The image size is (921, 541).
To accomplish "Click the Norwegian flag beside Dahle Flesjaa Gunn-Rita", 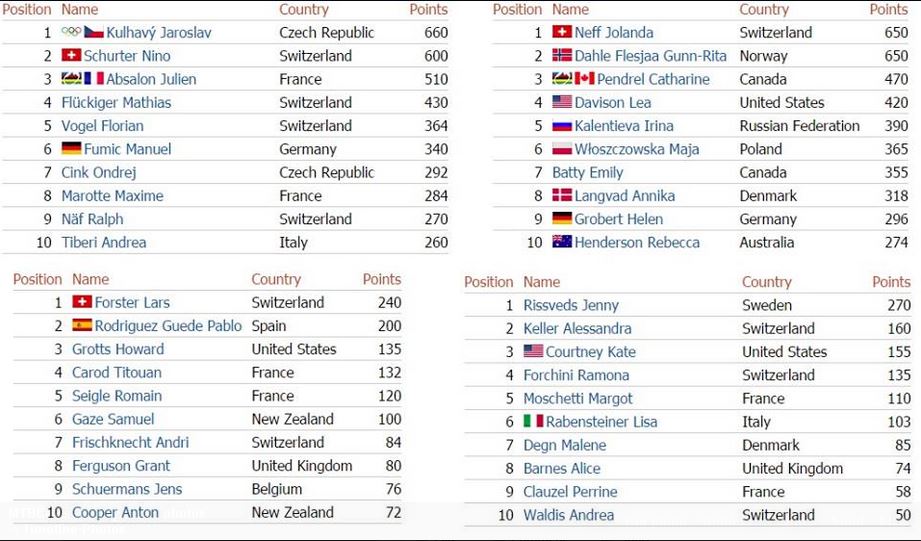I will (562, 55).
